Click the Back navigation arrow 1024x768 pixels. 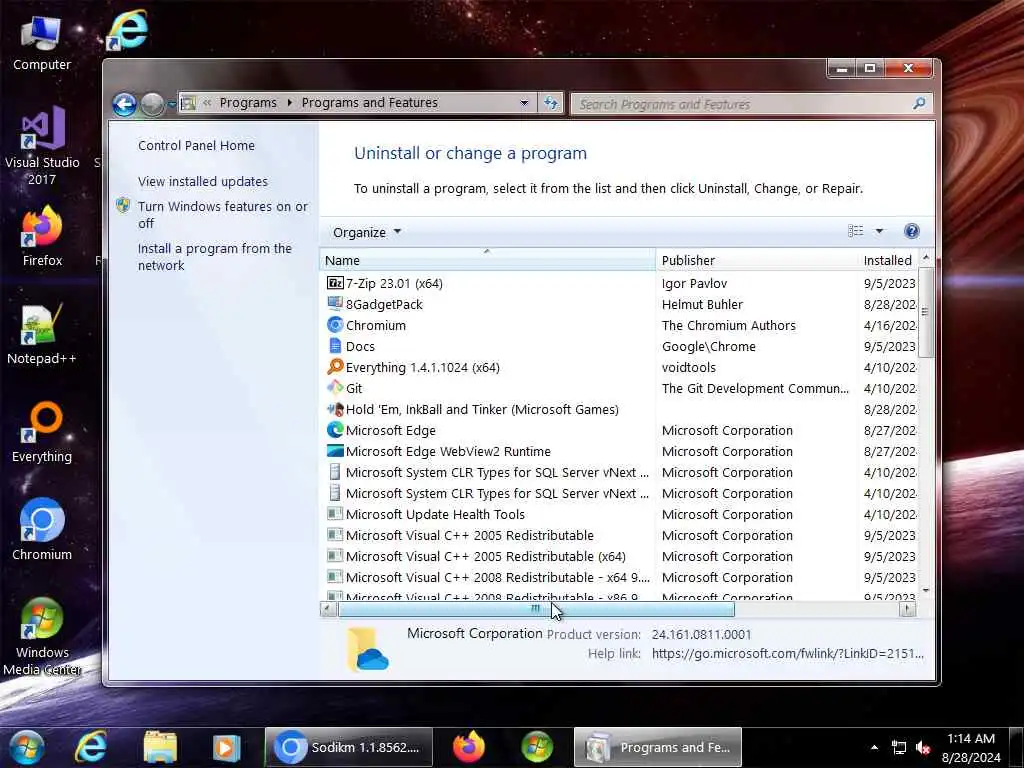[124, 104]
